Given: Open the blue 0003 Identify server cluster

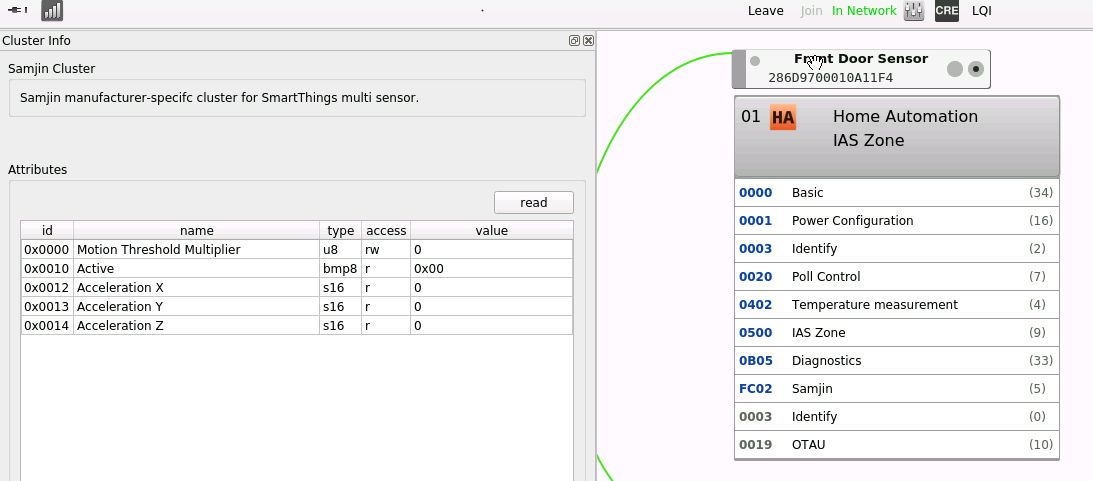Looking at the screenshot, I should tap(897, 249).
